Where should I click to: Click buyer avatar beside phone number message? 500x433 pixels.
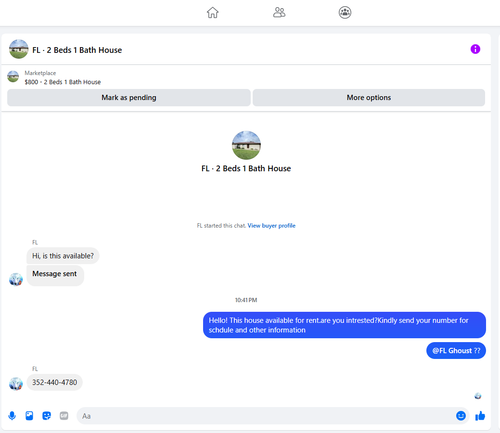pos(16,384)
